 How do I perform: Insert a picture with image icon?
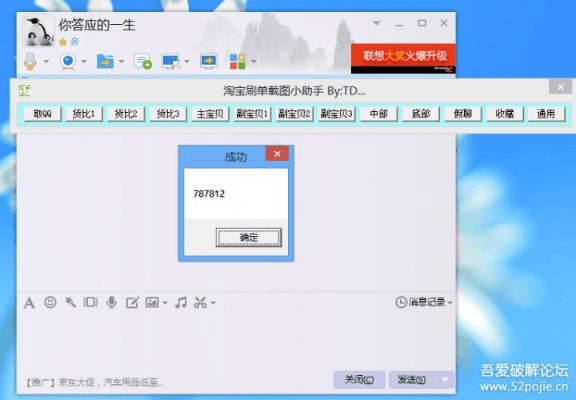(x=152, y=302)
